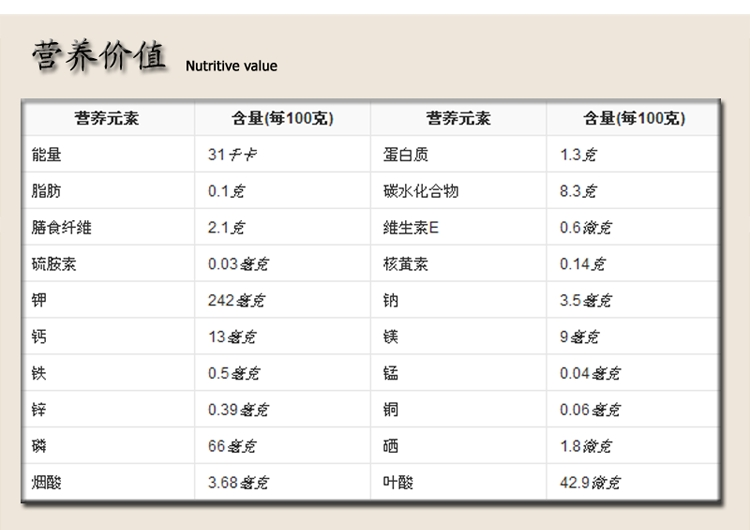
Task: Click the 2.1克 fiber value
Action: click(226, 227)
